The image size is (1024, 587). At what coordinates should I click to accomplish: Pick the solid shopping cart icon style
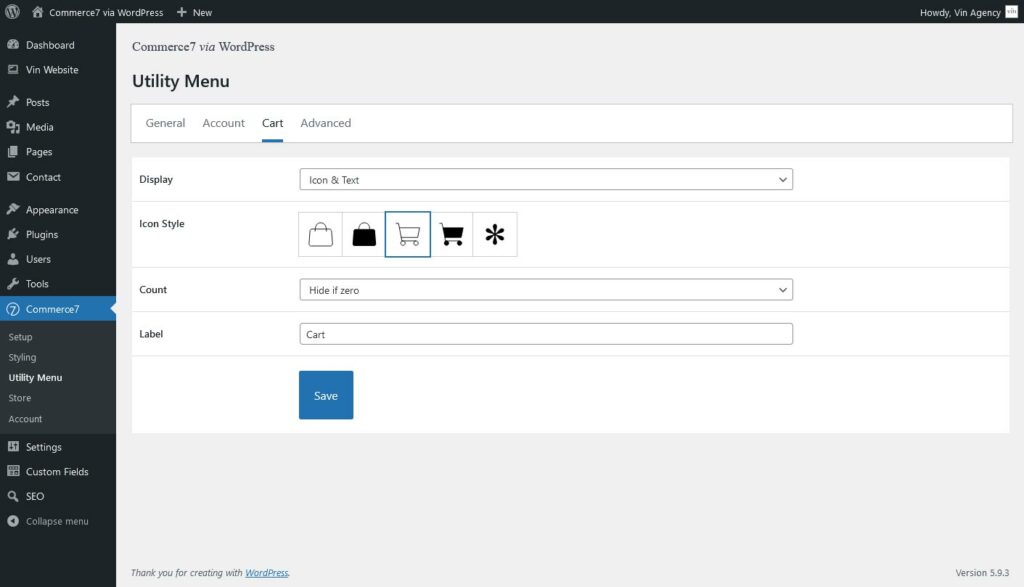pos(451,233)
